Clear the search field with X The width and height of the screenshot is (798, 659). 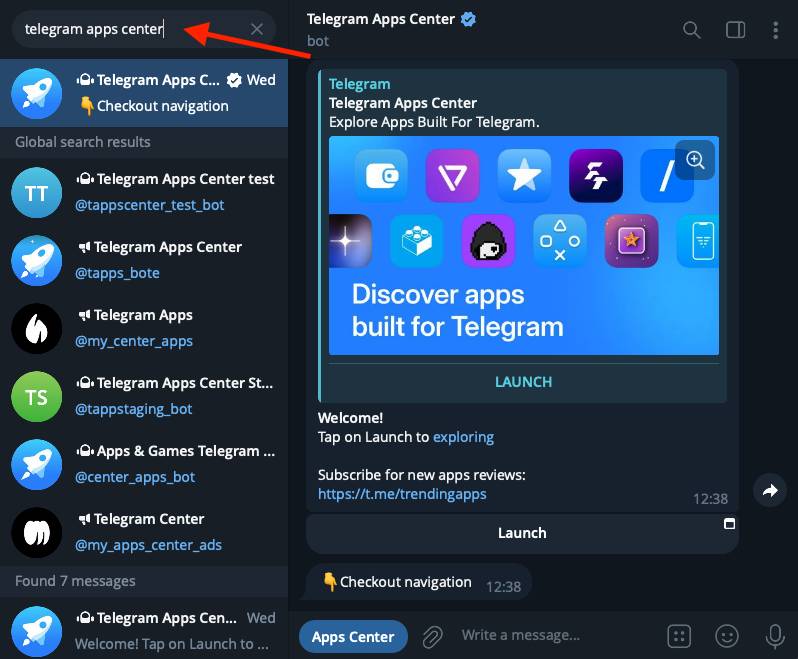pos(257,29)
